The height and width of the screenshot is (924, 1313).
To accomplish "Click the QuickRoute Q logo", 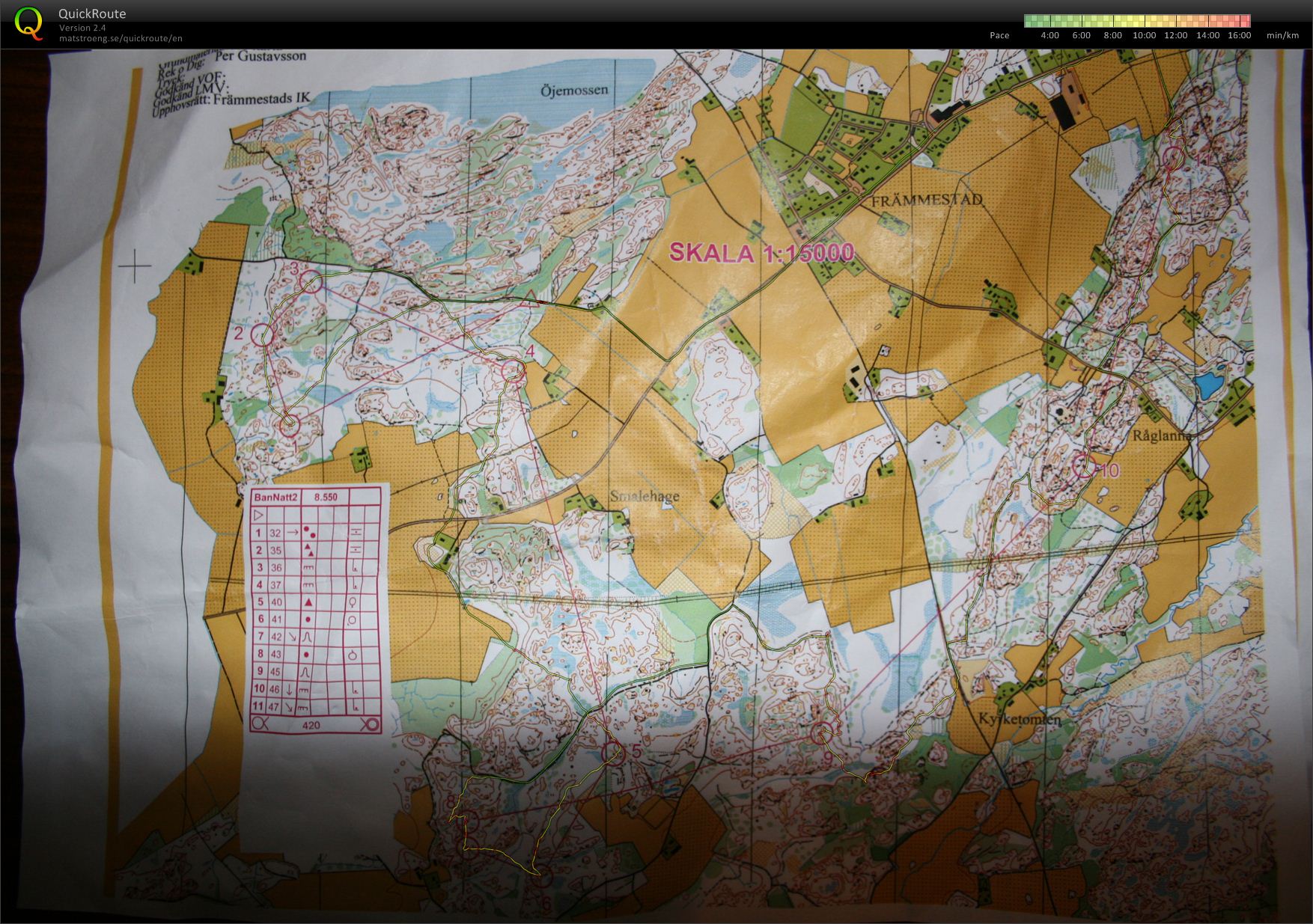I will pyautogui.click(x=28, y=23).
